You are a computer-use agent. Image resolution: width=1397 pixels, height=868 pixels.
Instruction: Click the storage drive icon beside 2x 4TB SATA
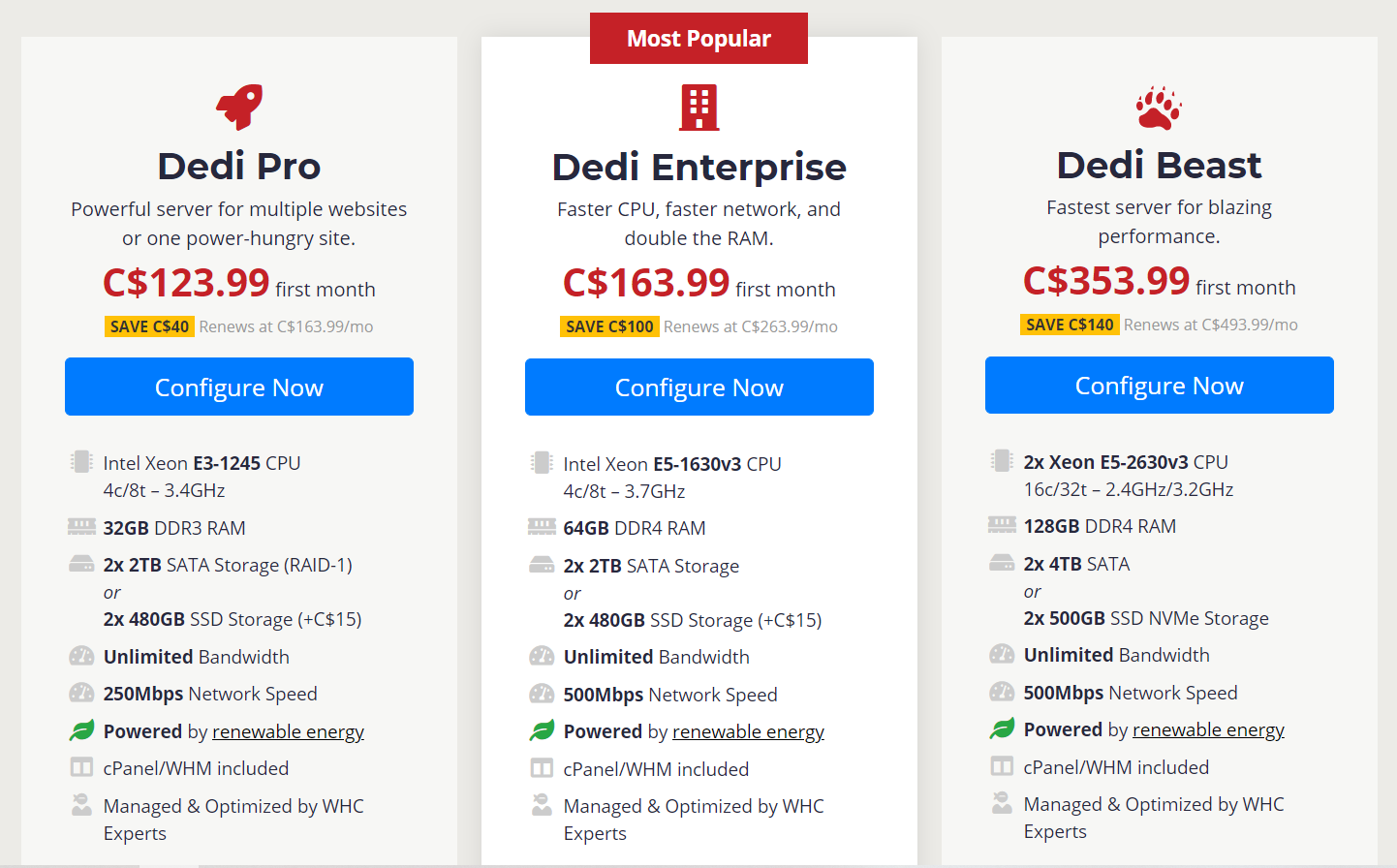pos(1002,563)
